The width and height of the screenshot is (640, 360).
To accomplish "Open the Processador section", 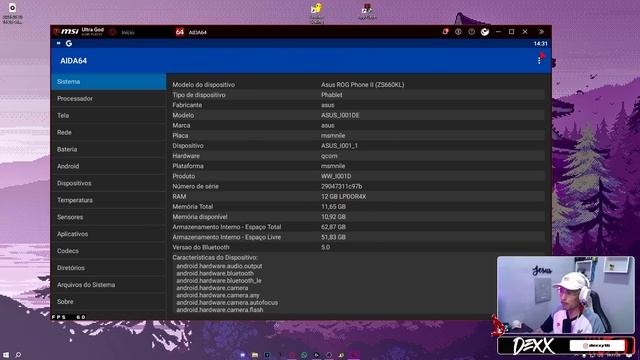I will click(x=108, y=98).
